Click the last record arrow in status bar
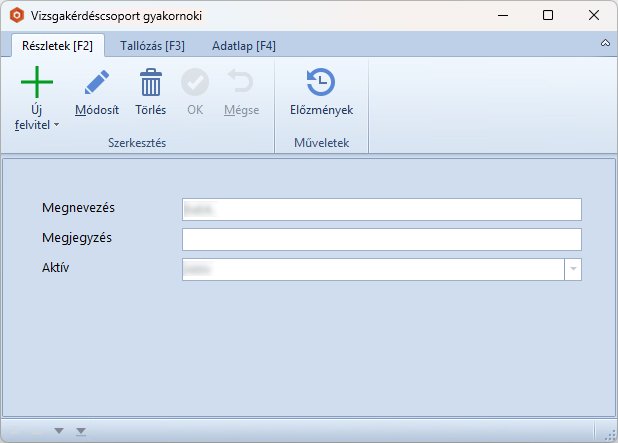618x443 pixels. [x=81, y=431]
